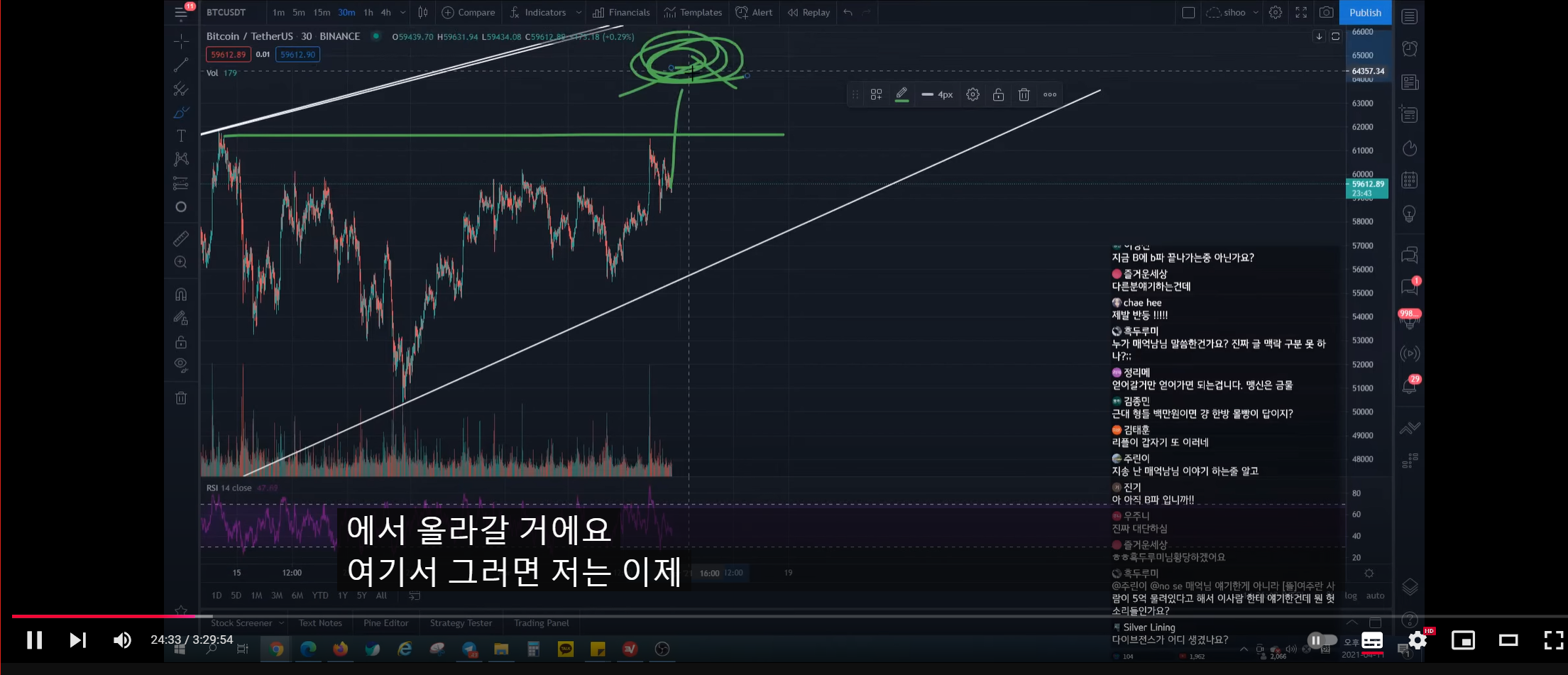Open the Watchlist panel in right sidebar
The height and width of the screenshot is (675, 1568).
(x=1410, y=16)
